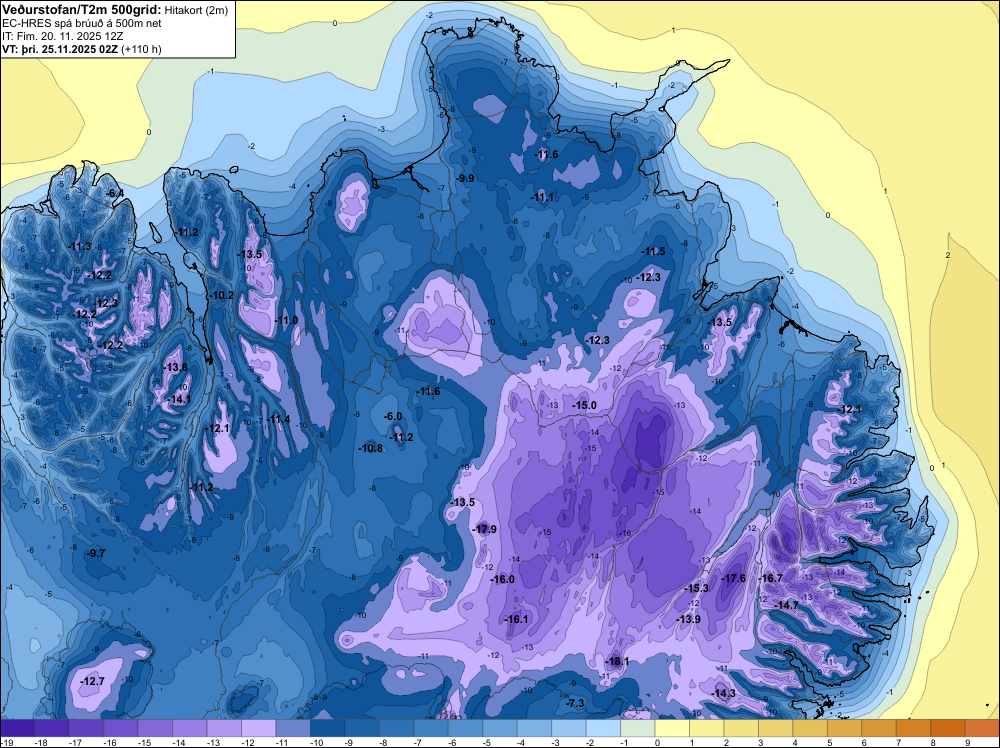Click the -14.1 temperature label

click(179, 399)
